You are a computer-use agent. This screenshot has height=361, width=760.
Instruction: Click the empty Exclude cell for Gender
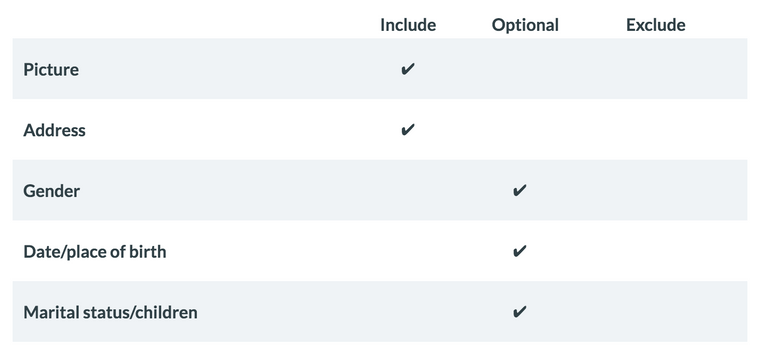click(655, 190)
